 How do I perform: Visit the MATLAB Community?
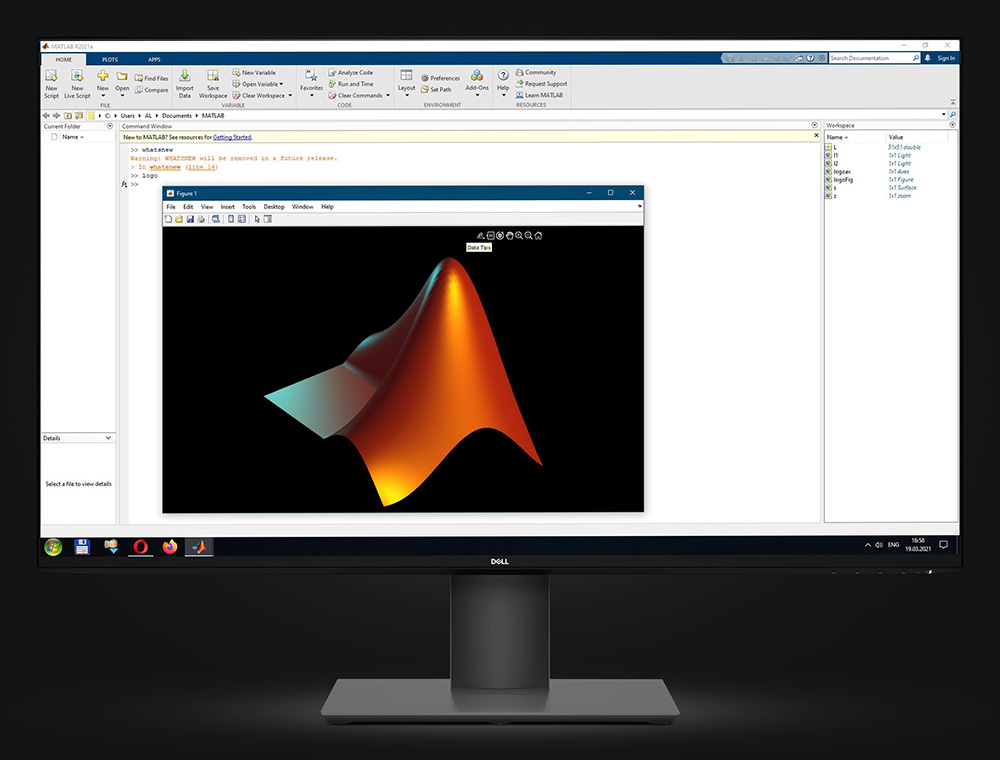(536, 73)
